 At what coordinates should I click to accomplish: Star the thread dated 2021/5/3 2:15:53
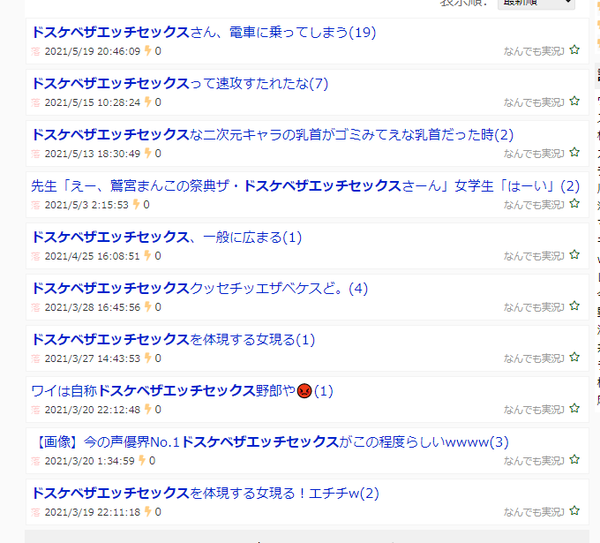(x=574, y=204)
